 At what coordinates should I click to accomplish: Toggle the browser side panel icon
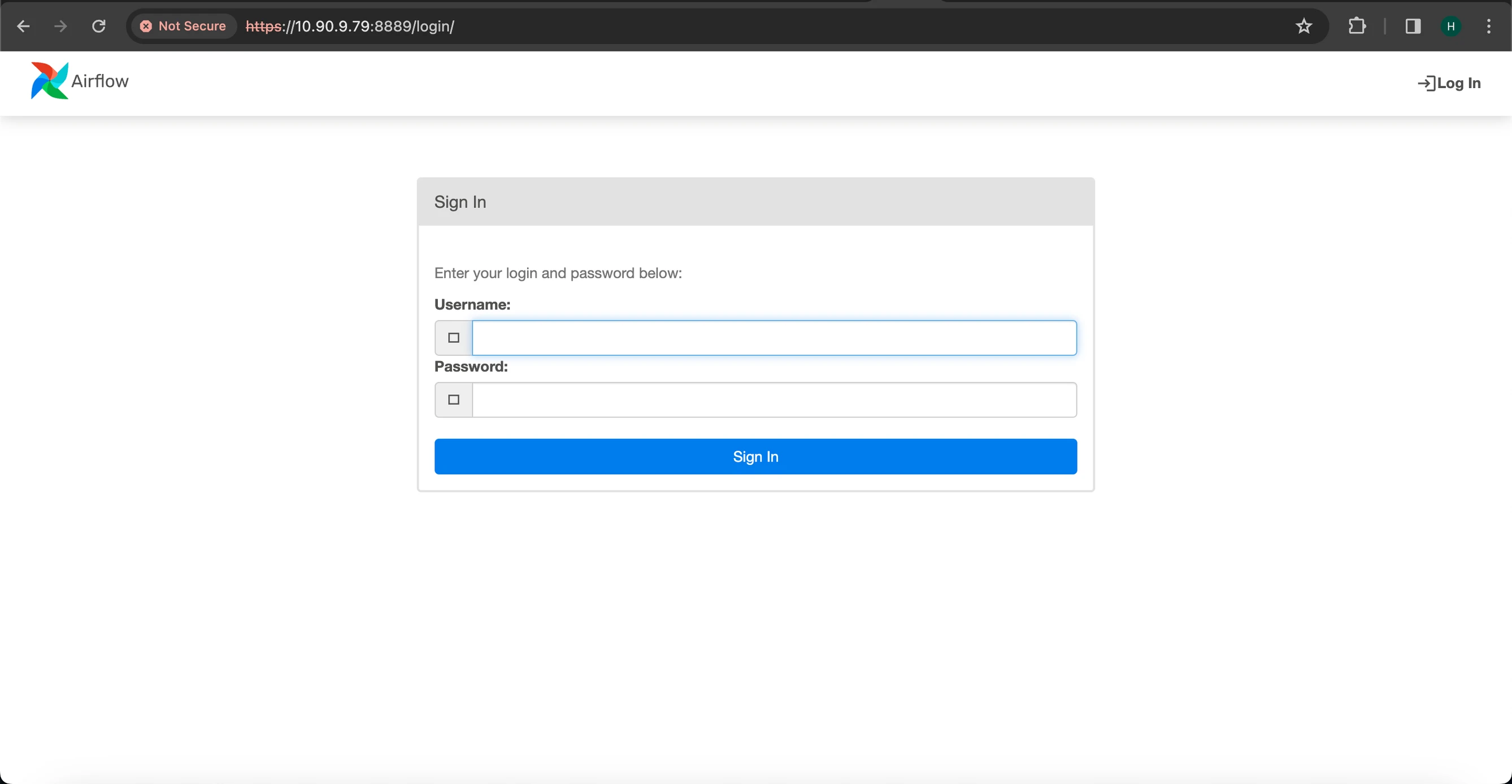point(1413,26)
